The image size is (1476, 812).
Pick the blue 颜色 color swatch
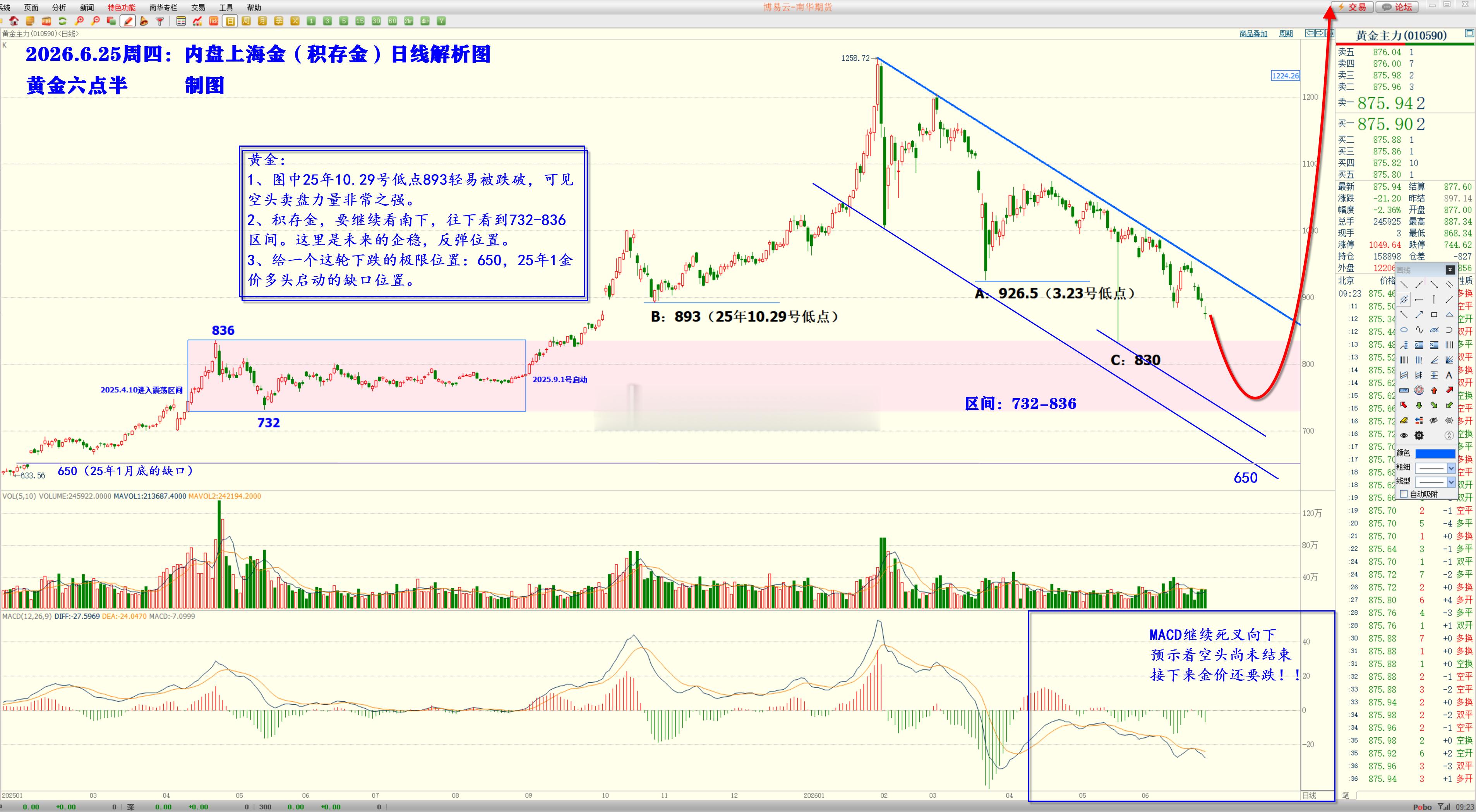[x=1435, y=453]
